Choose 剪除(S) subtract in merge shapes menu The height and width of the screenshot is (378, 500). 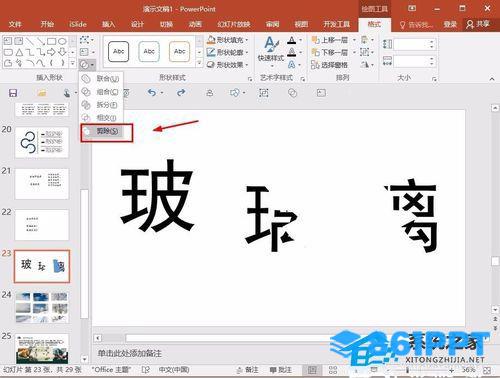[x=106, y=131]
